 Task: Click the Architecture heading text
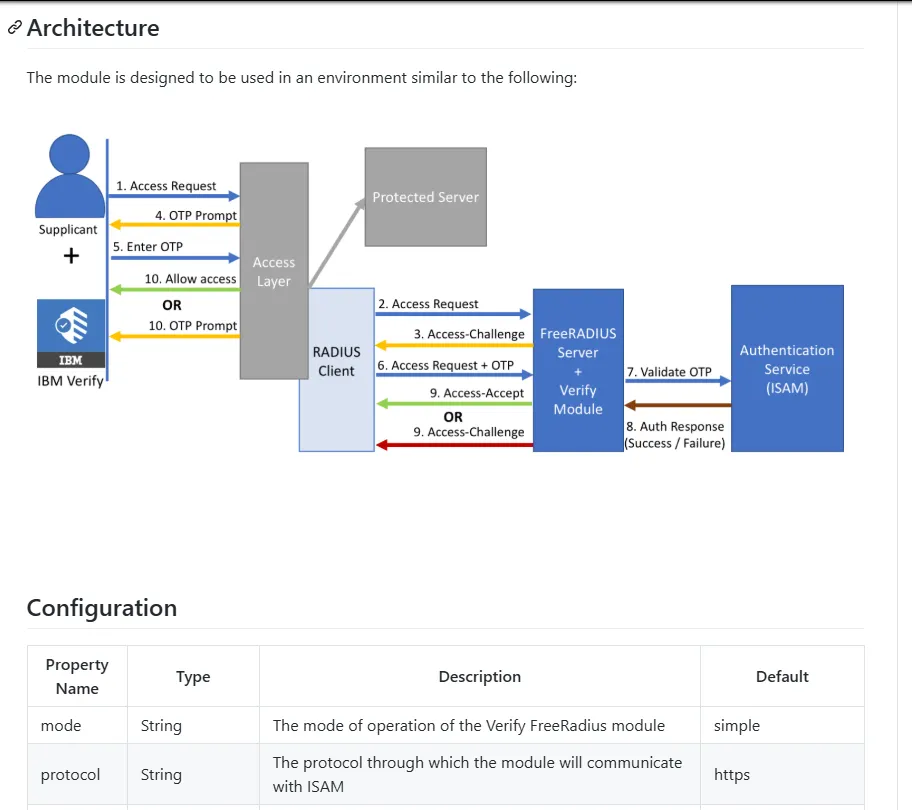pos(93,28)
